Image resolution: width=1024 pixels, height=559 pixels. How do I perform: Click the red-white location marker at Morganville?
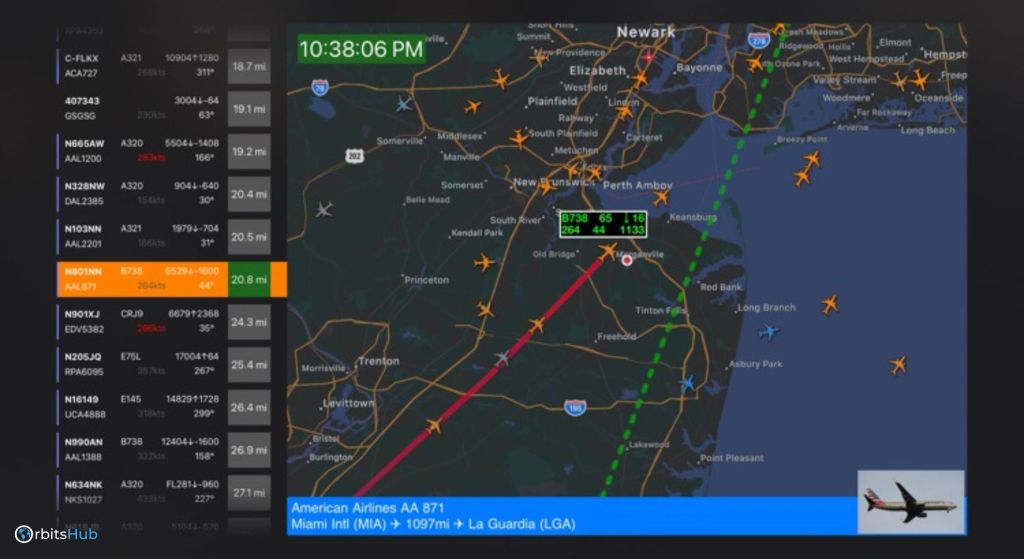click(627, 260)
